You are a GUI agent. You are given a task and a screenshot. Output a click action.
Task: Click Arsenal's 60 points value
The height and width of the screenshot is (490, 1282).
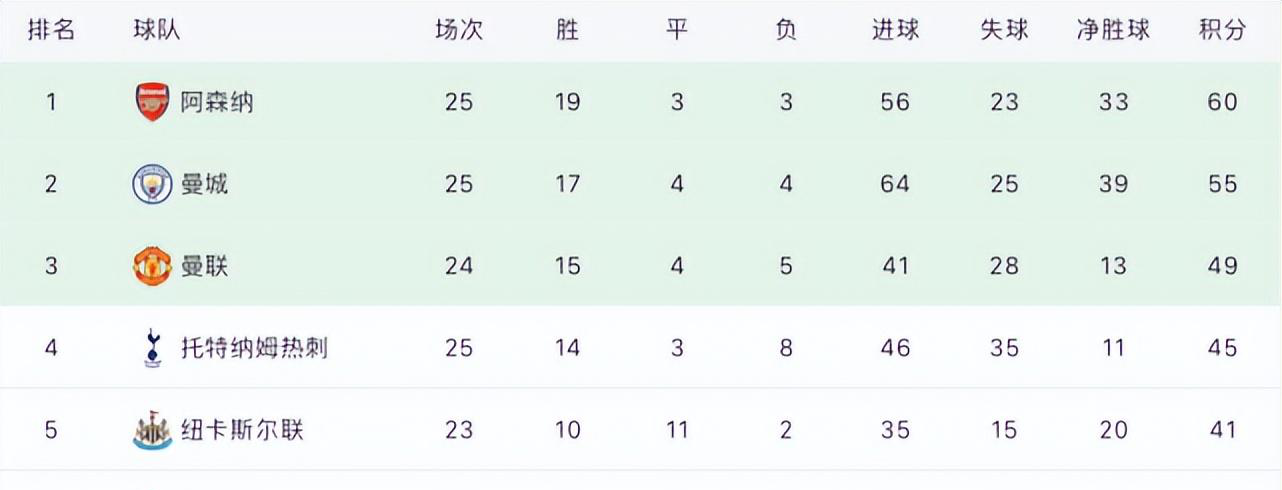1222,102
